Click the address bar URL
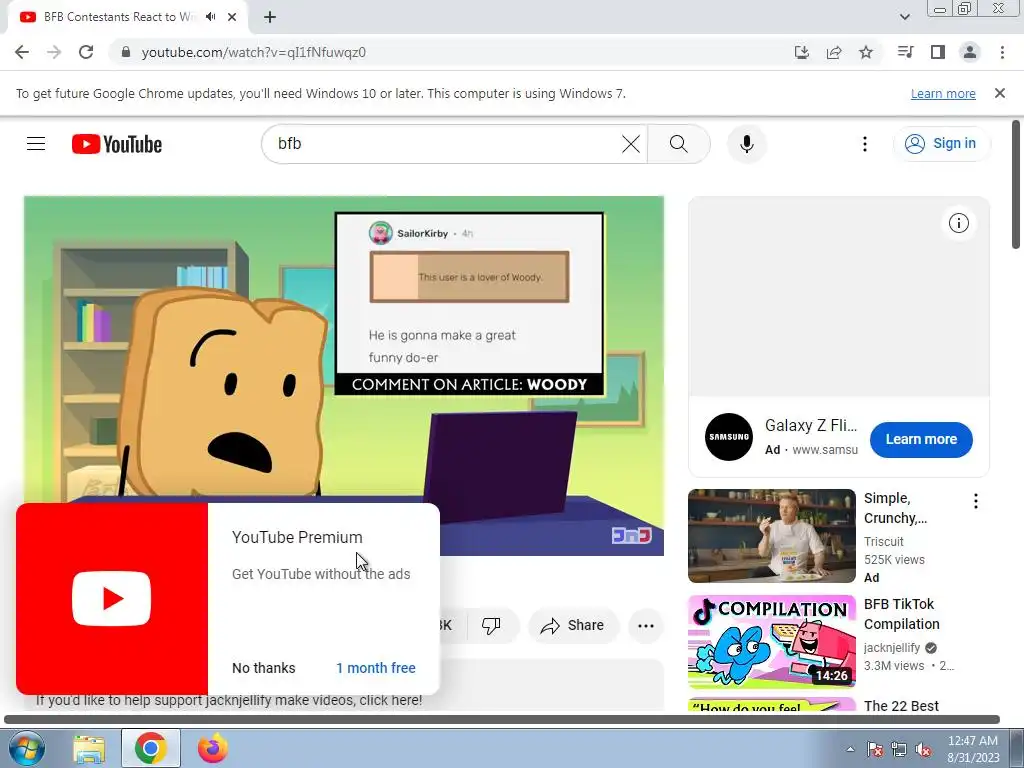The height and width of the screenshot is (768, 1024). (x=253, y=52)
